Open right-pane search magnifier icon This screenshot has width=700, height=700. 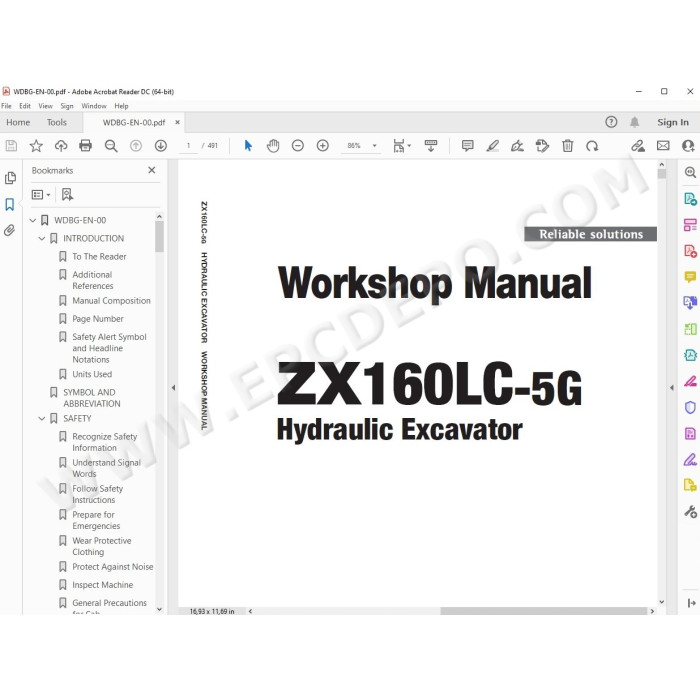click(x=690, y=172)
